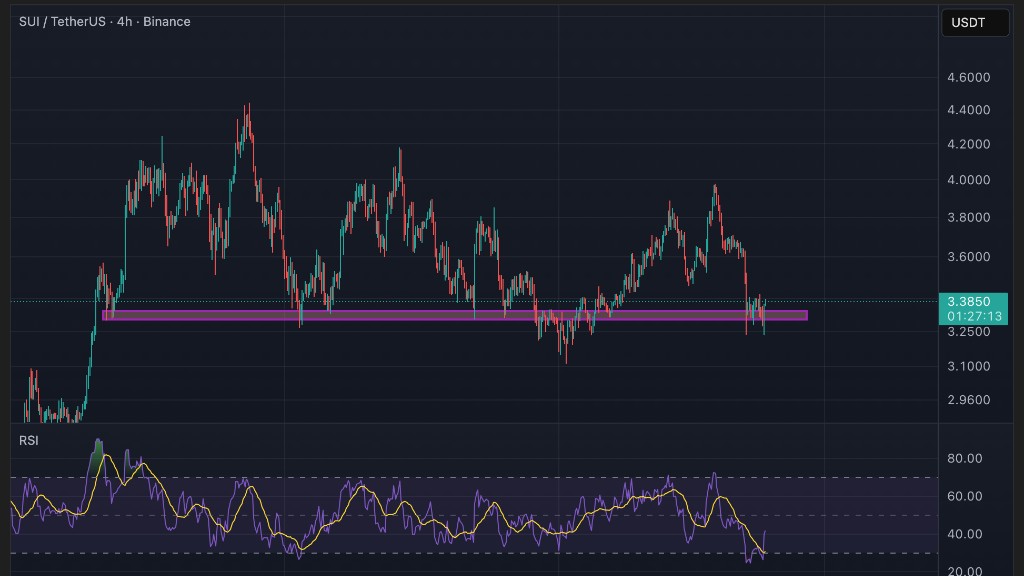1024x576 pixels.
Task: Click the 60.00 RSI scale label
Action: (x=964, y=496)
